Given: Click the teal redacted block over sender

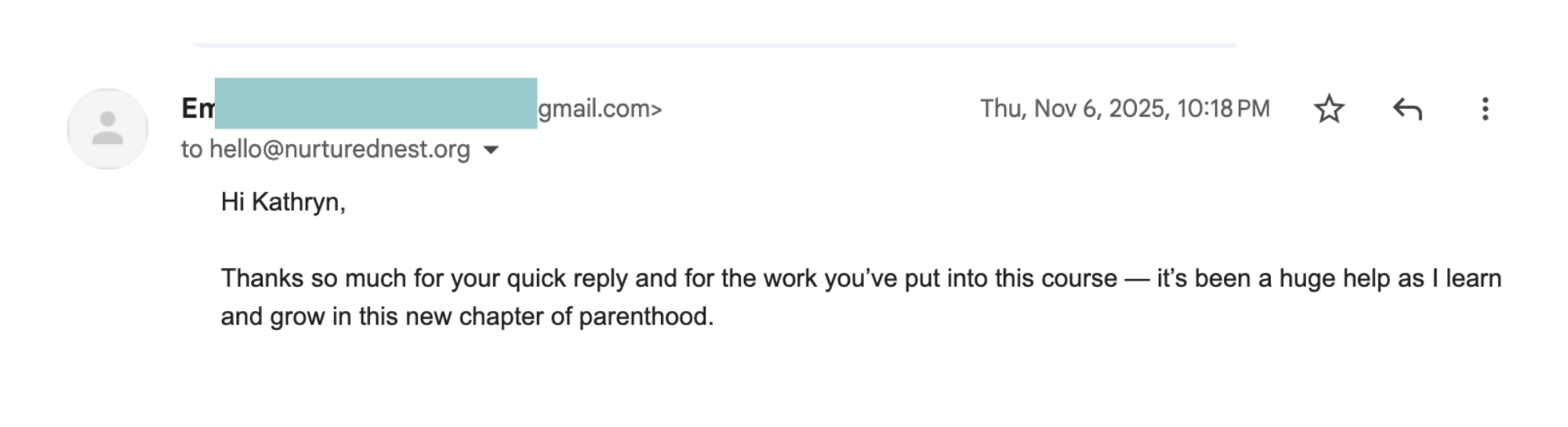Looking at the screenshot, I should [376, 103].
